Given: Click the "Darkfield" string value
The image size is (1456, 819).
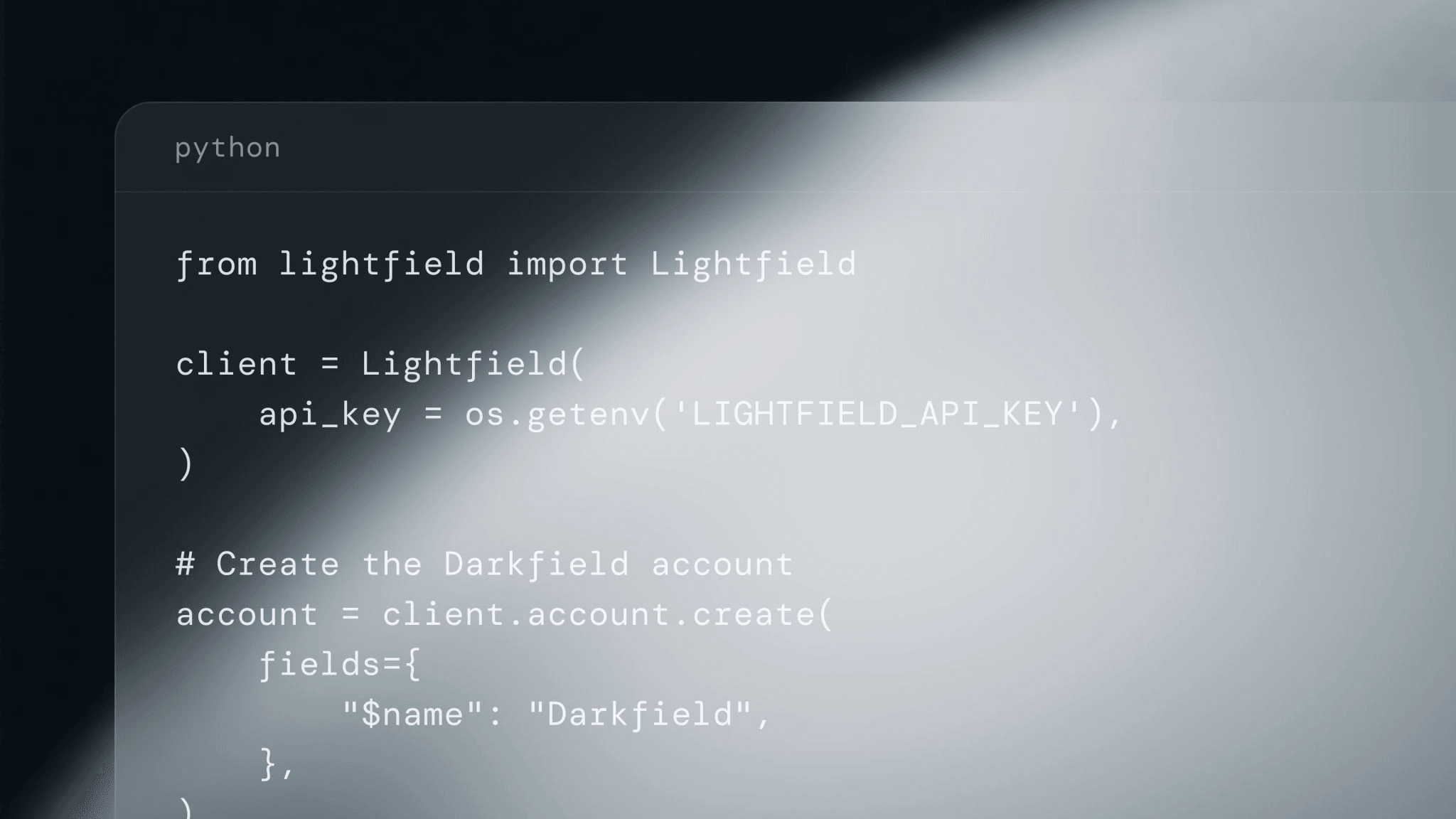Looking at the screenshot, I should pyautogui.click(x=640, y=714).
